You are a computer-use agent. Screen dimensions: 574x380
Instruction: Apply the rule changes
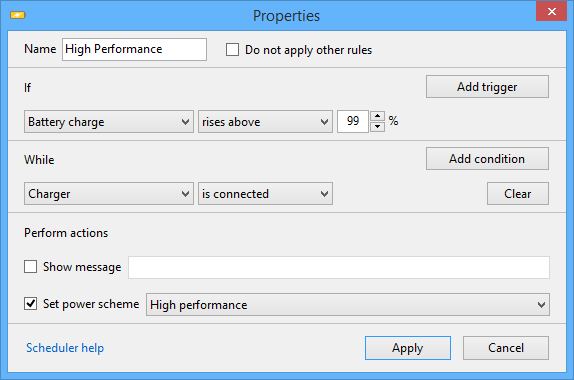pos(408,348)
